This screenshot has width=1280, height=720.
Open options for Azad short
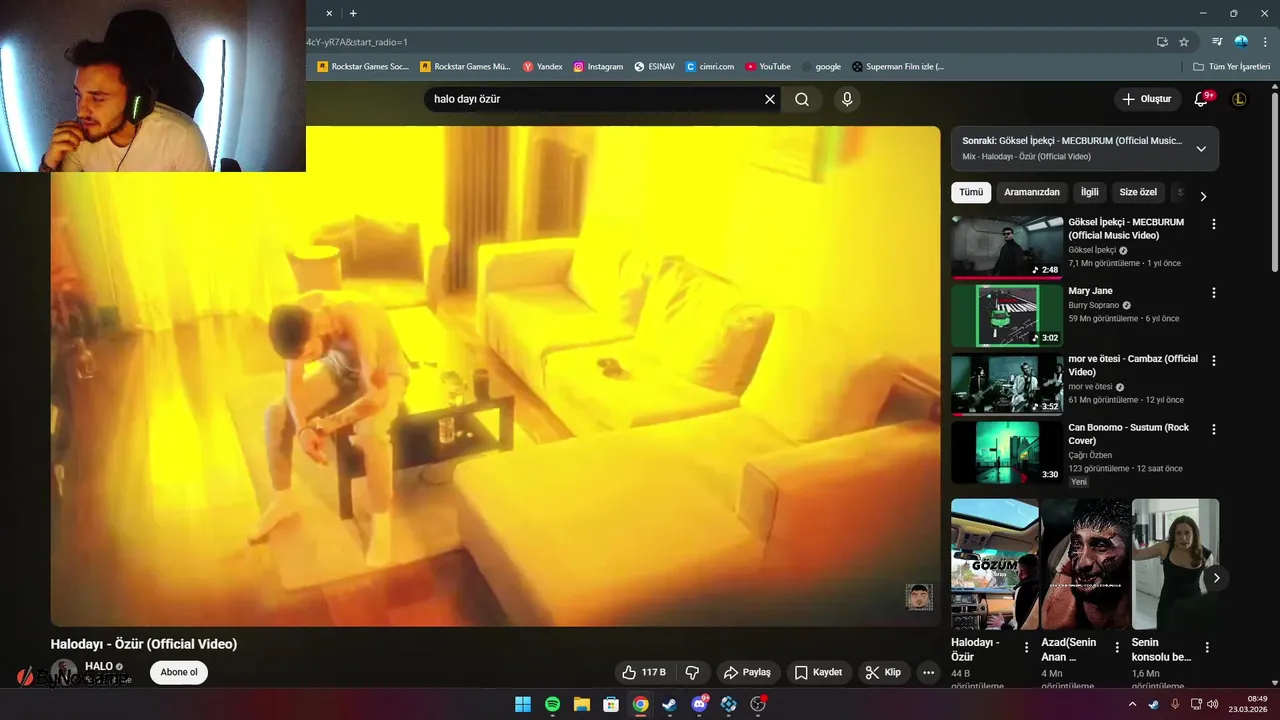click(x=1117, y=647)
